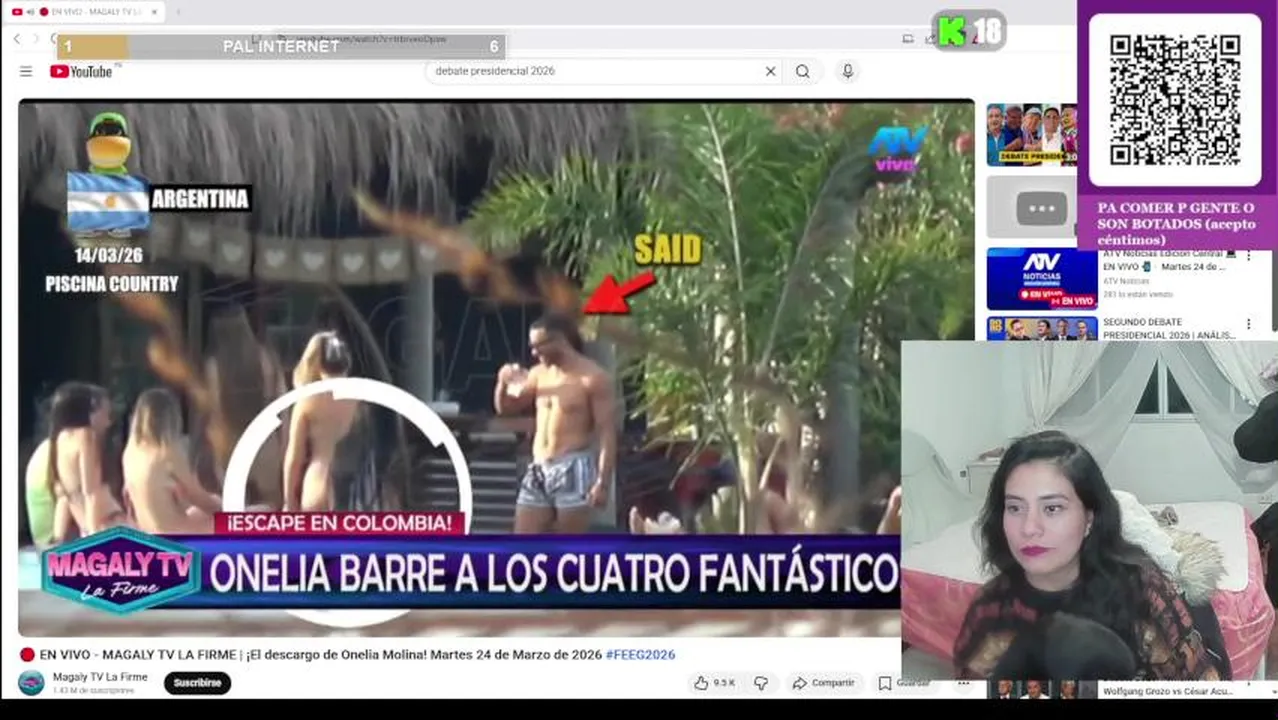The width and height of the screenshot is (1278, 720).
Task: Open 'ATV Noticias Edición Central' video title
Action: (x=1170, y=260)
